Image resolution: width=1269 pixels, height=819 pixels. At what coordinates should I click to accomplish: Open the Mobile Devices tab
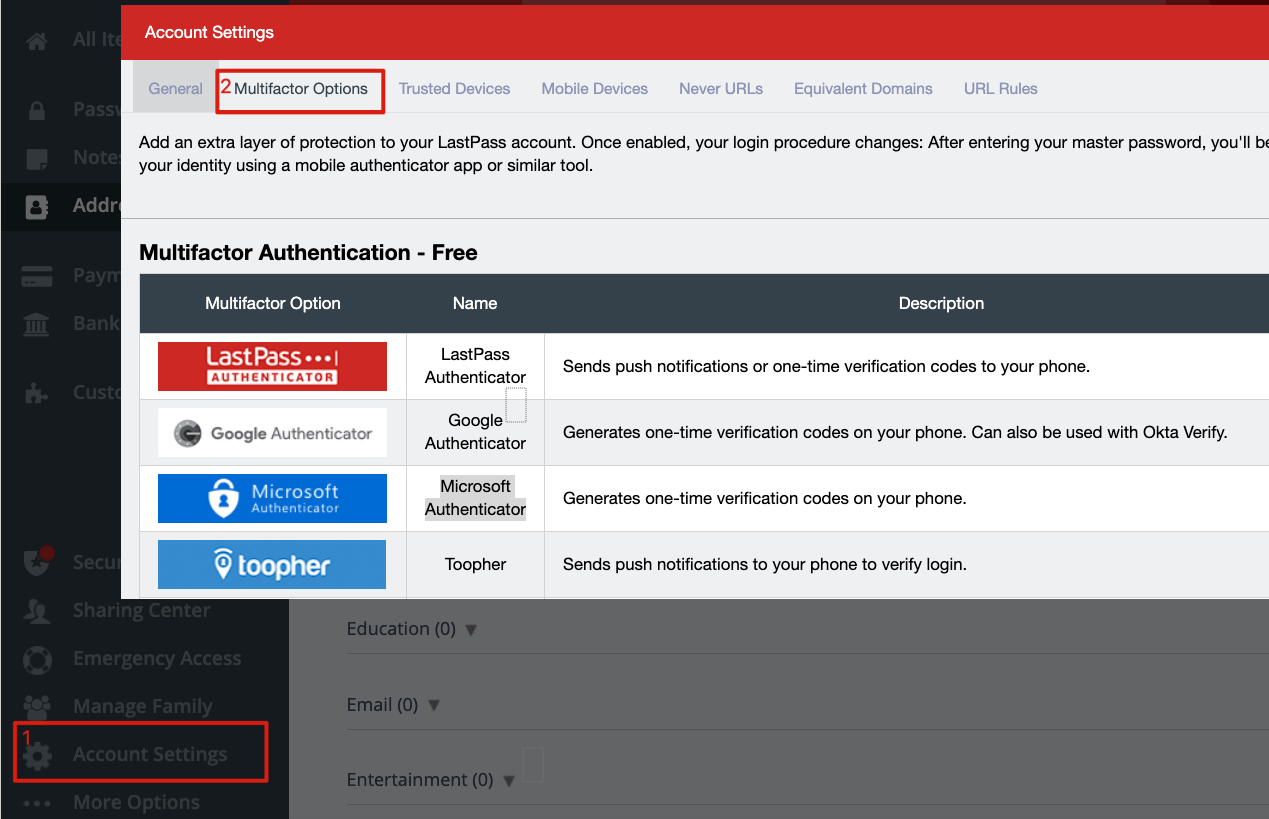tap(595, 88)
